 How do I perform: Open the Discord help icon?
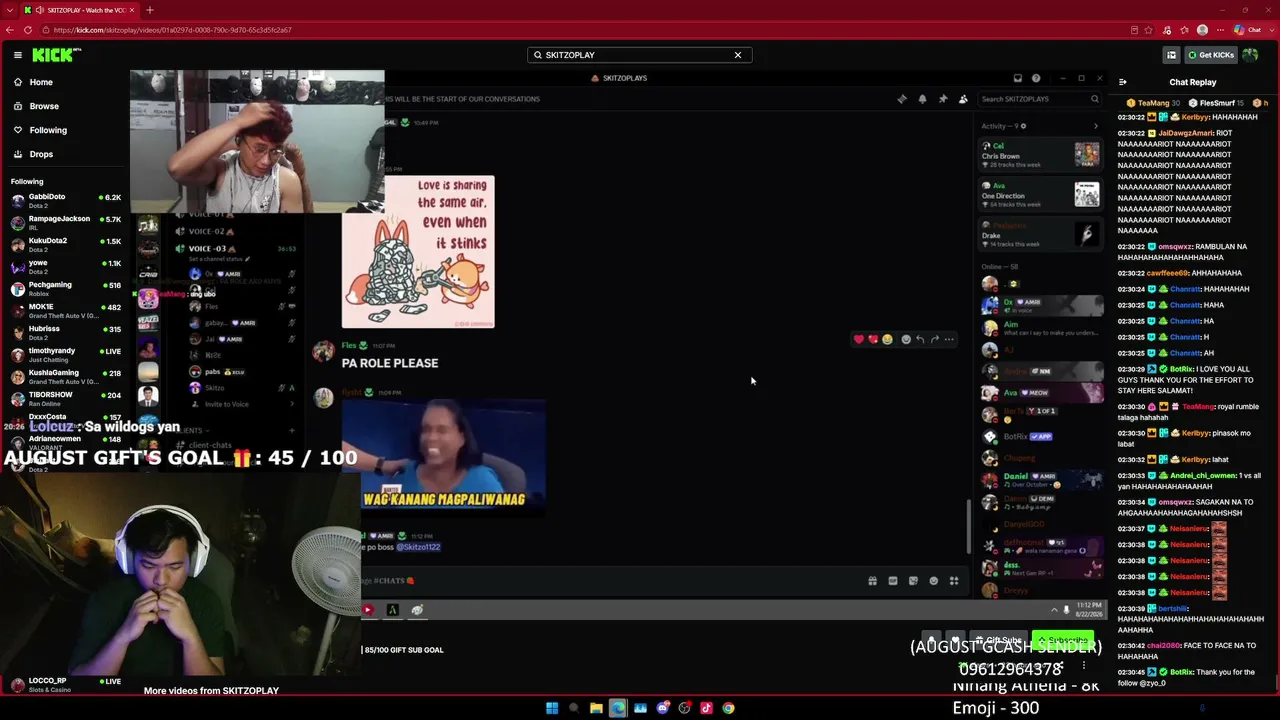[x=1036, y=78]
